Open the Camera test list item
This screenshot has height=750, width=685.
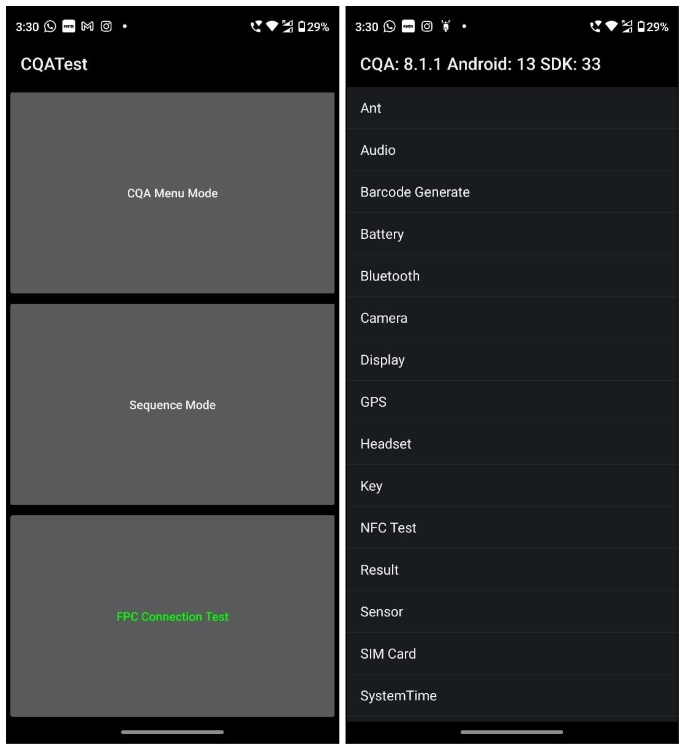(x=512, y=318)
